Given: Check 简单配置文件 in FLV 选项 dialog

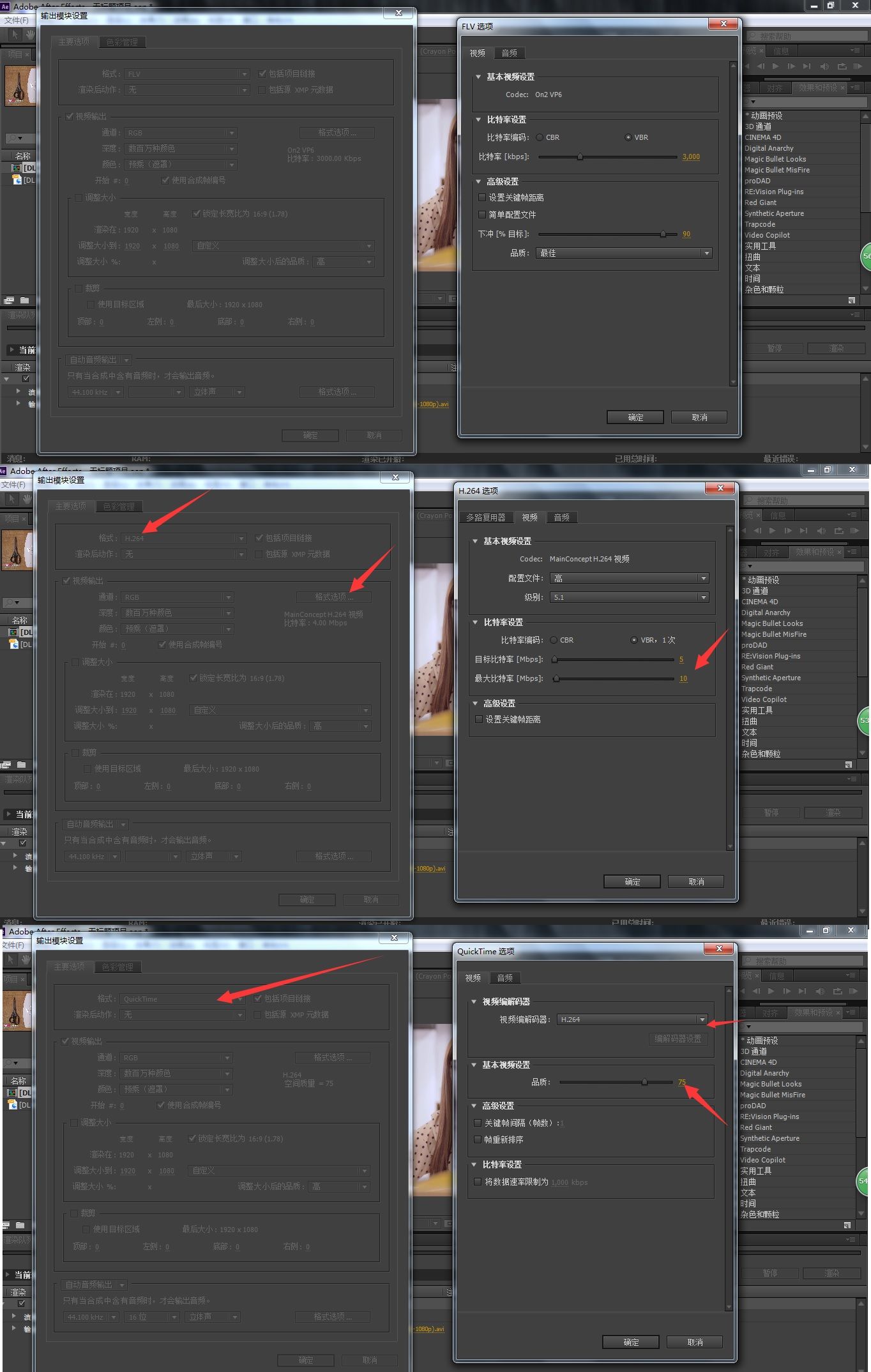Looking at the screenshot, I should tap(483, 215).
